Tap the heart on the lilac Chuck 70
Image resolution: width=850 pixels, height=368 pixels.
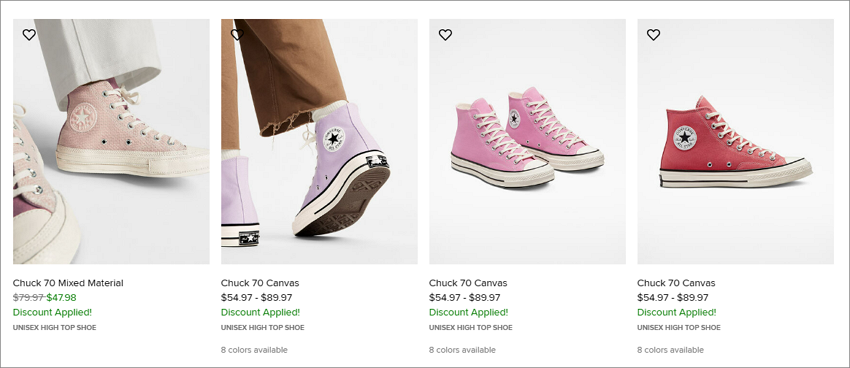point(237,35)
